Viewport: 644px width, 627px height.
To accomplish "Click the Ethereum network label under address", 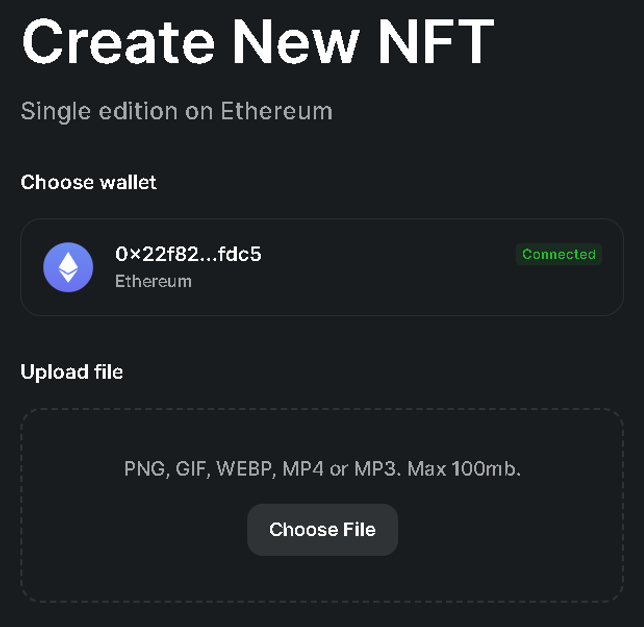I will tap(153, 281).
